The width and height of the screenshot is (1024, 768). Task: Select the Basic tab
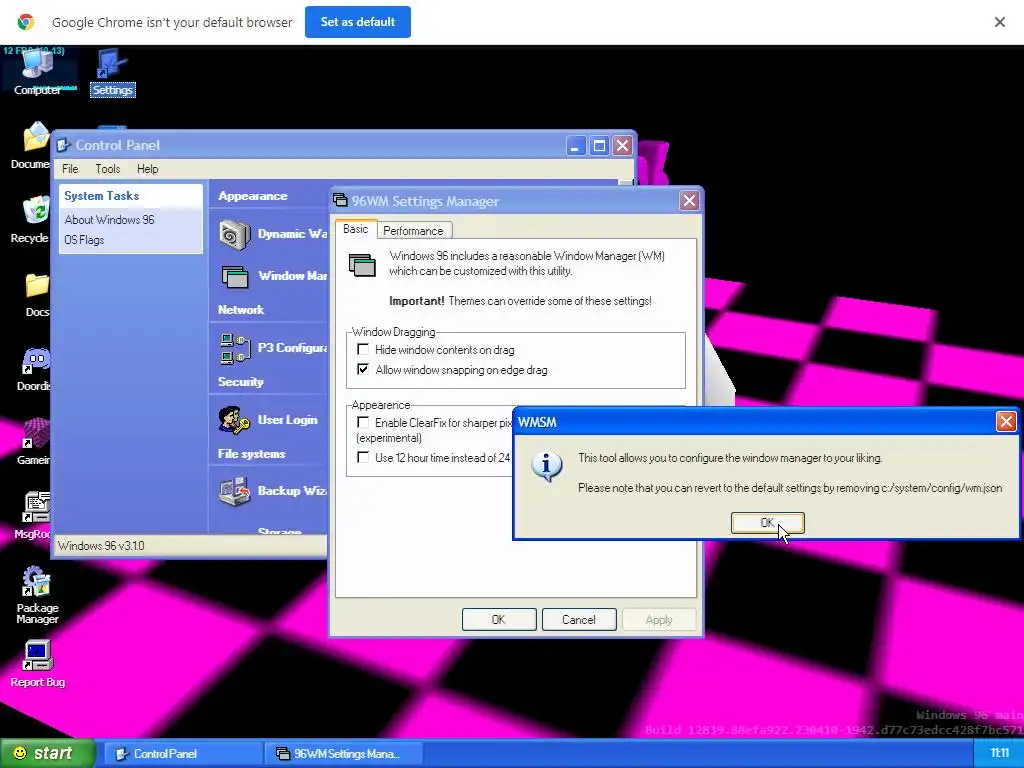355,229
